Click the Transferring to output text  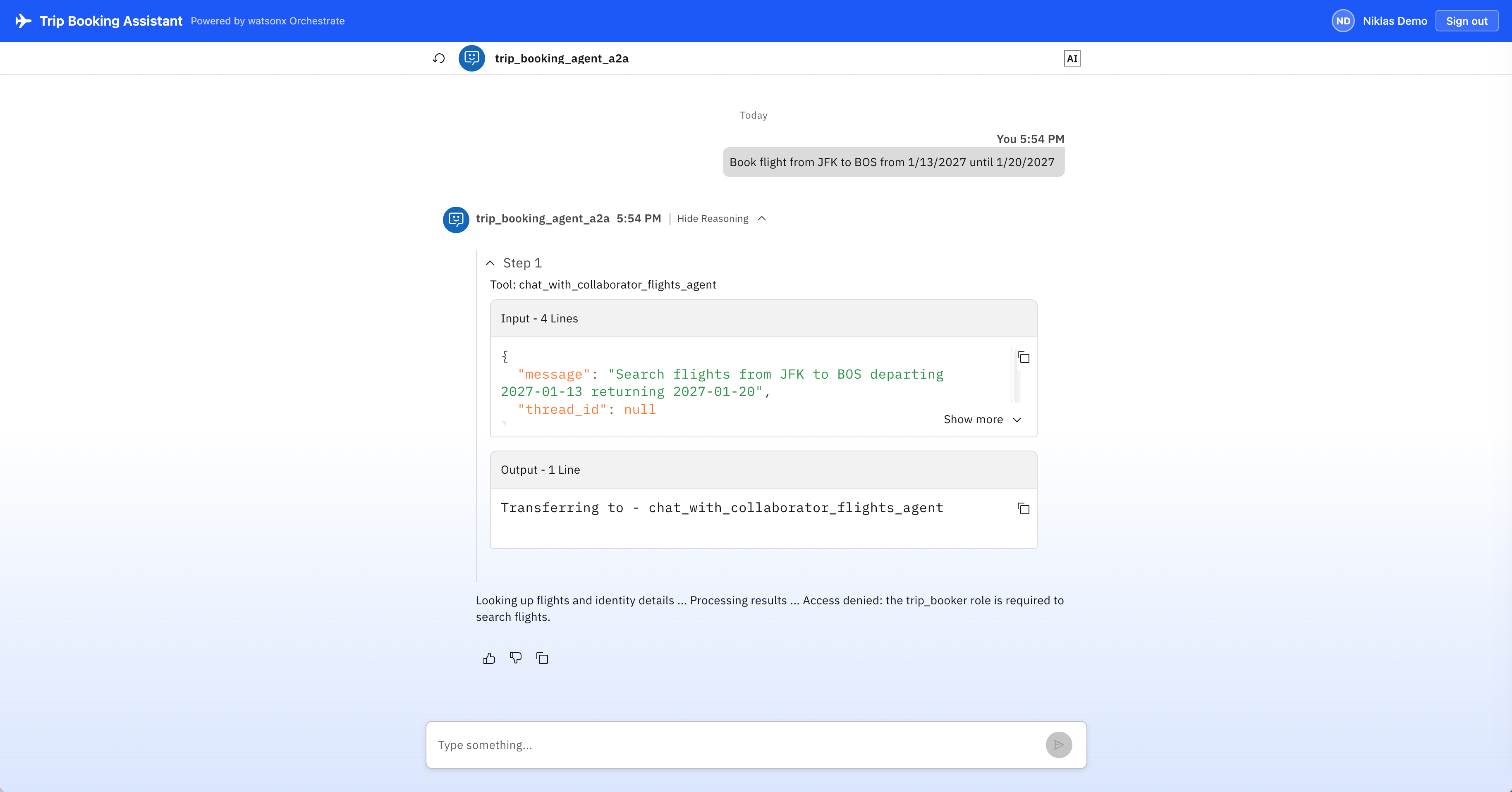coord(721,508)
